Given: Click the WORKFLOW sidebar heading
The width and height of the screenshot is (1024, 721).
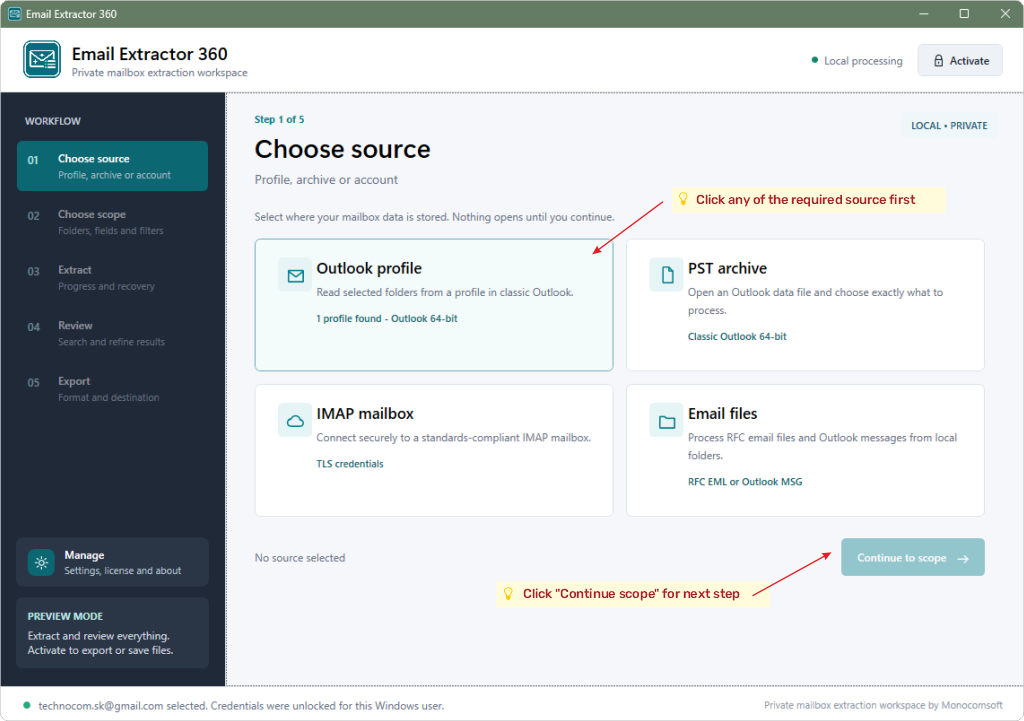Looking at the screenshot, I should (x=53, y=121).
